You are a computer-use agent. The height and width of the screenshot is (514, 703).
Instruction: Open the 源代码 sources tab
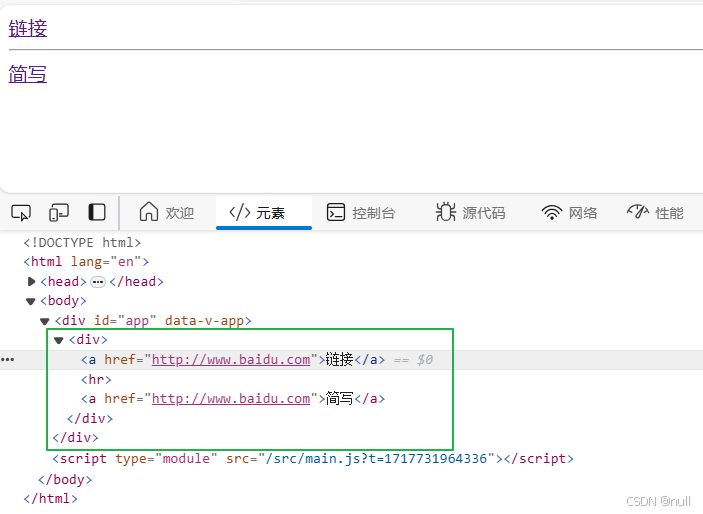(x=470, y=213)
